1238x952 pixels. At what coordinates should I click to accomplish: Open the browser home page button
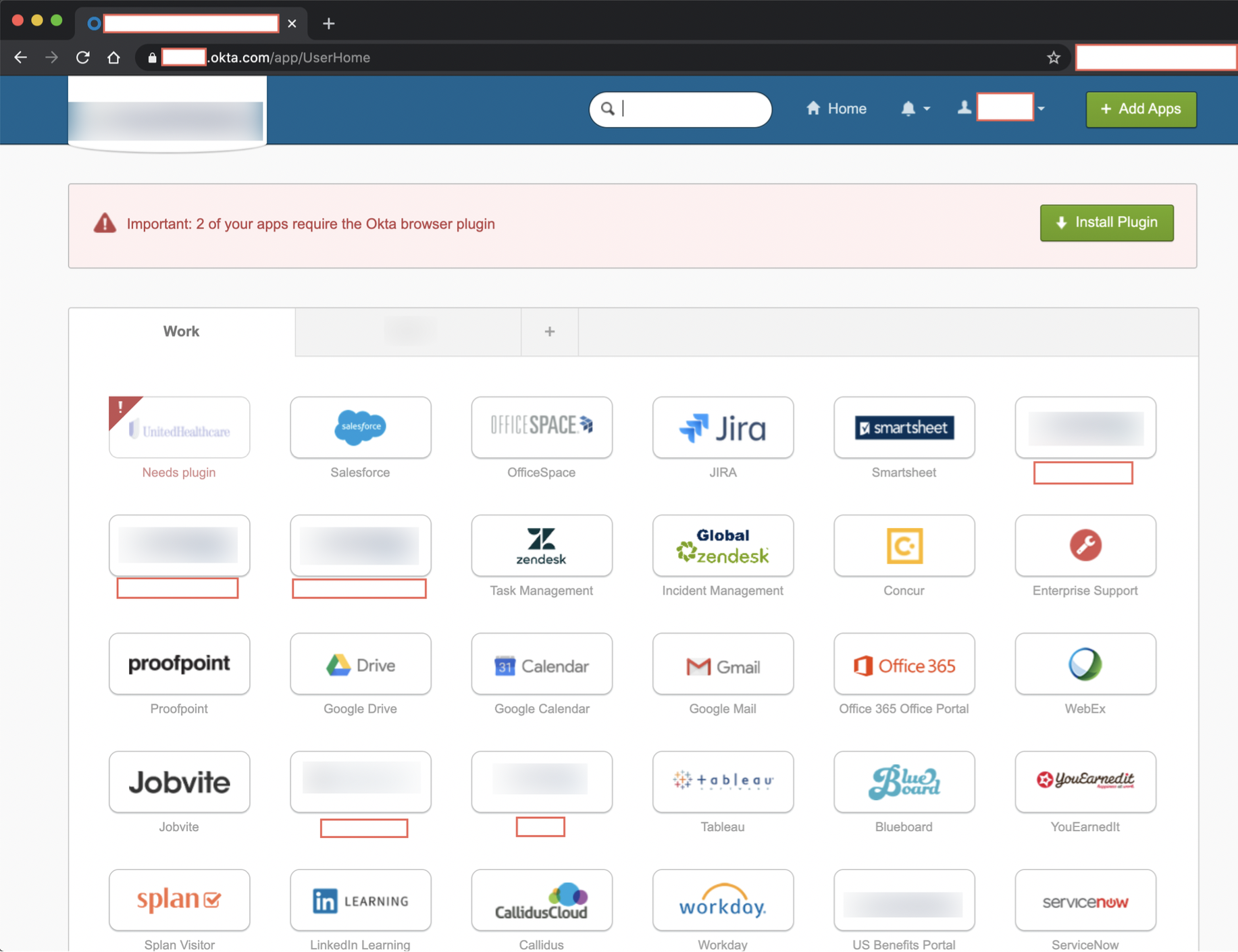tap(113, 57)
